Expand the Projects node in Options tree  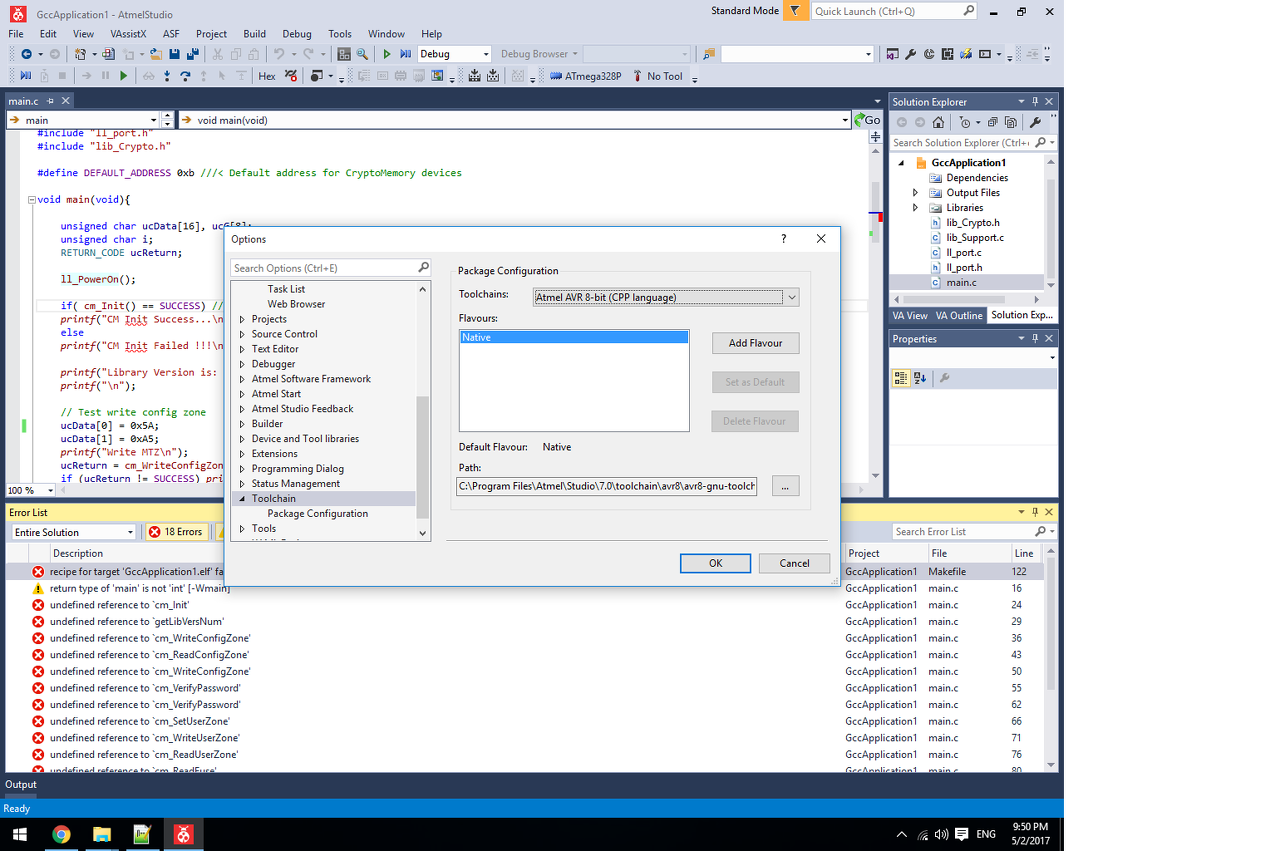[242, 319]
